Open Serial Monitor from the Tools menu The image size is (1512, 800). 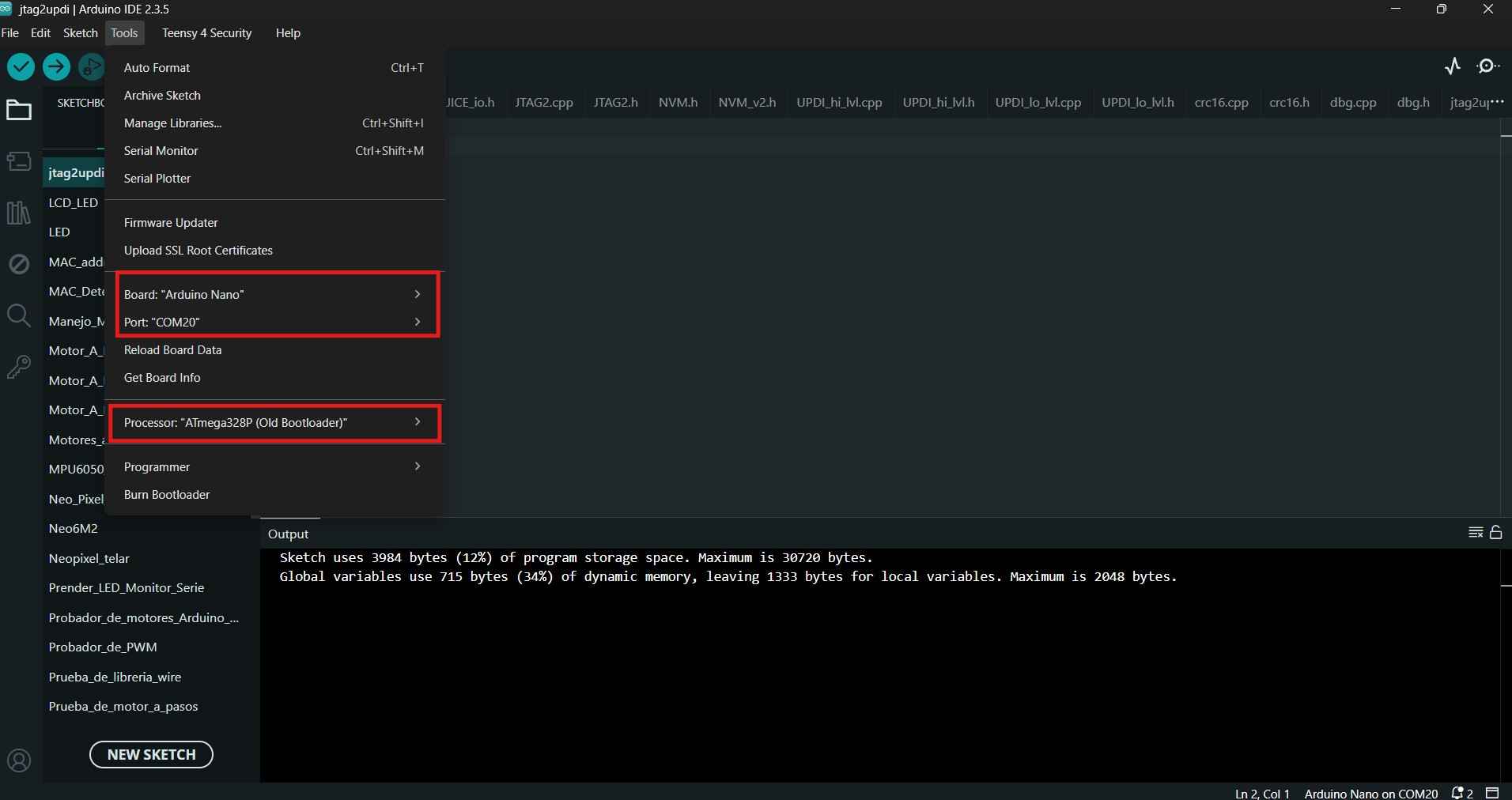274,151
